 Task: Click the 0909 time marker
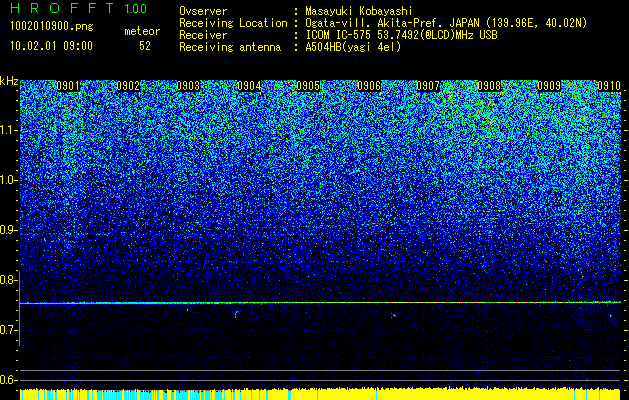tap(549, 86)
